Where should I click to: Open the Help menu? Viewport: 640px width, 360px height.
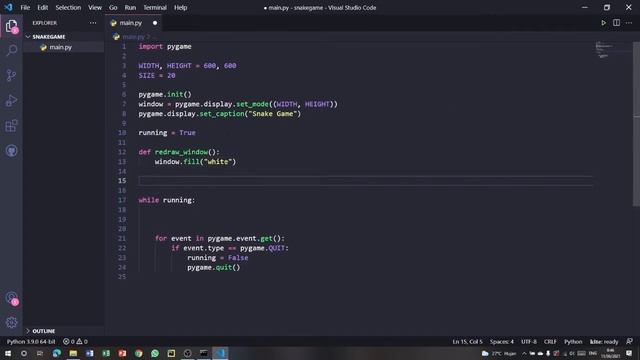coord(180,7)
